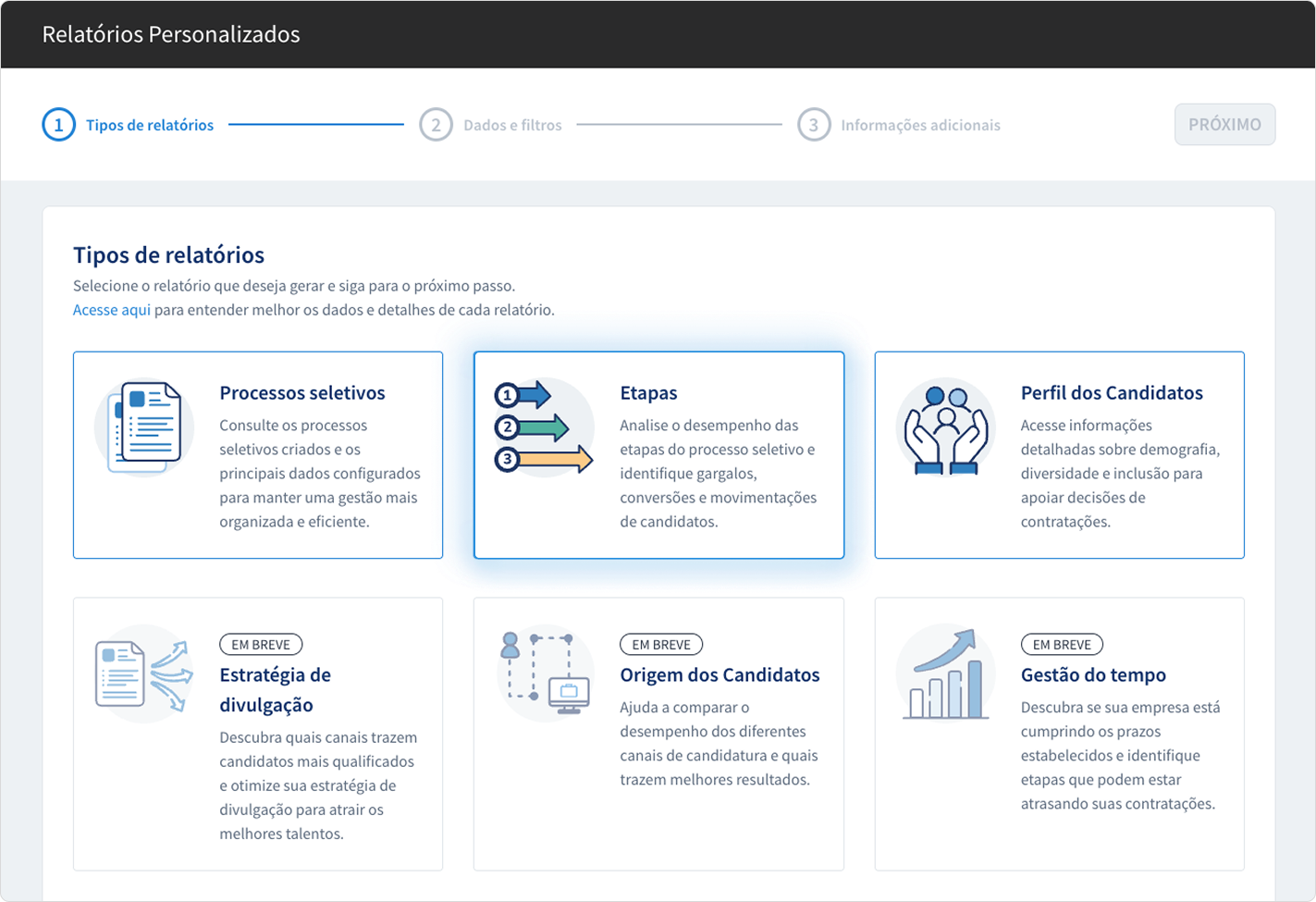Screen dimensions: 1316x902
Task: Click the Origem dos Candidatos icon
Action: pyautogui.click(x=545, y=674)
